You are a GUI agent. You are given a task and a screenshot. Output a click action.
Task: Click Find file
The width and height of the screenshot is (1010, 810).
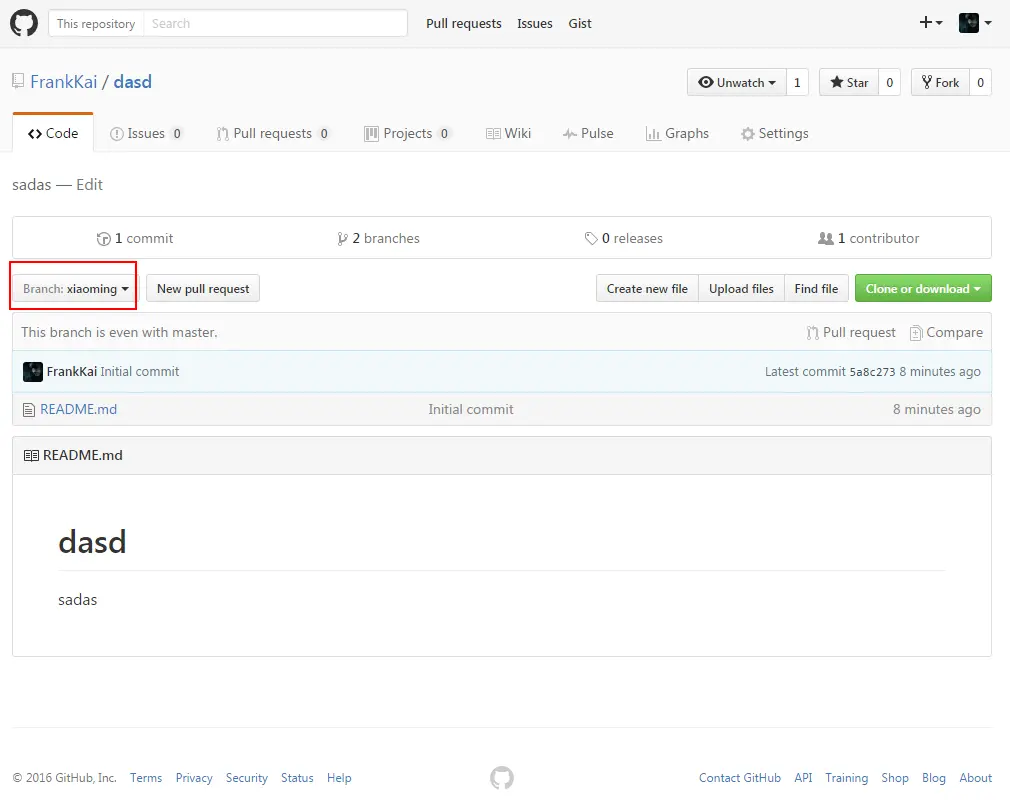(816, 288)
